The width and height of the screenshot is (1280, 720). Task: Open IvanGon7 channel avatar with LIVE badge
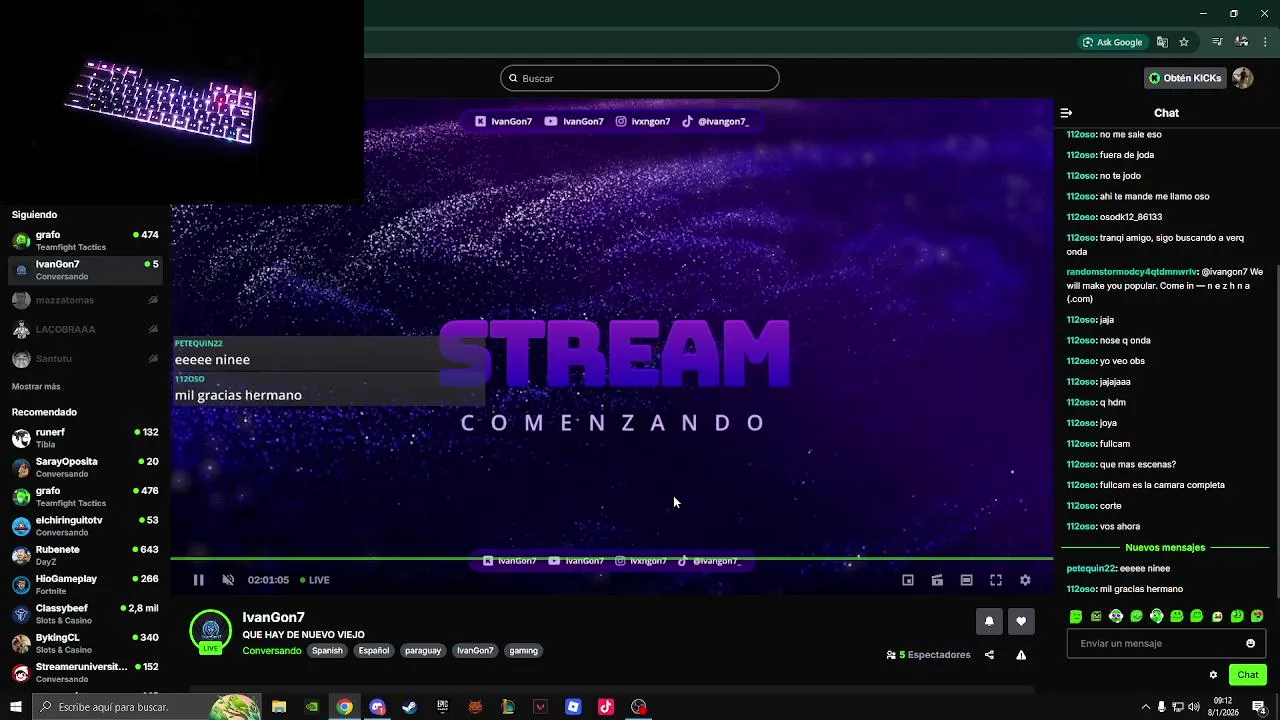[x=210, y=632]
